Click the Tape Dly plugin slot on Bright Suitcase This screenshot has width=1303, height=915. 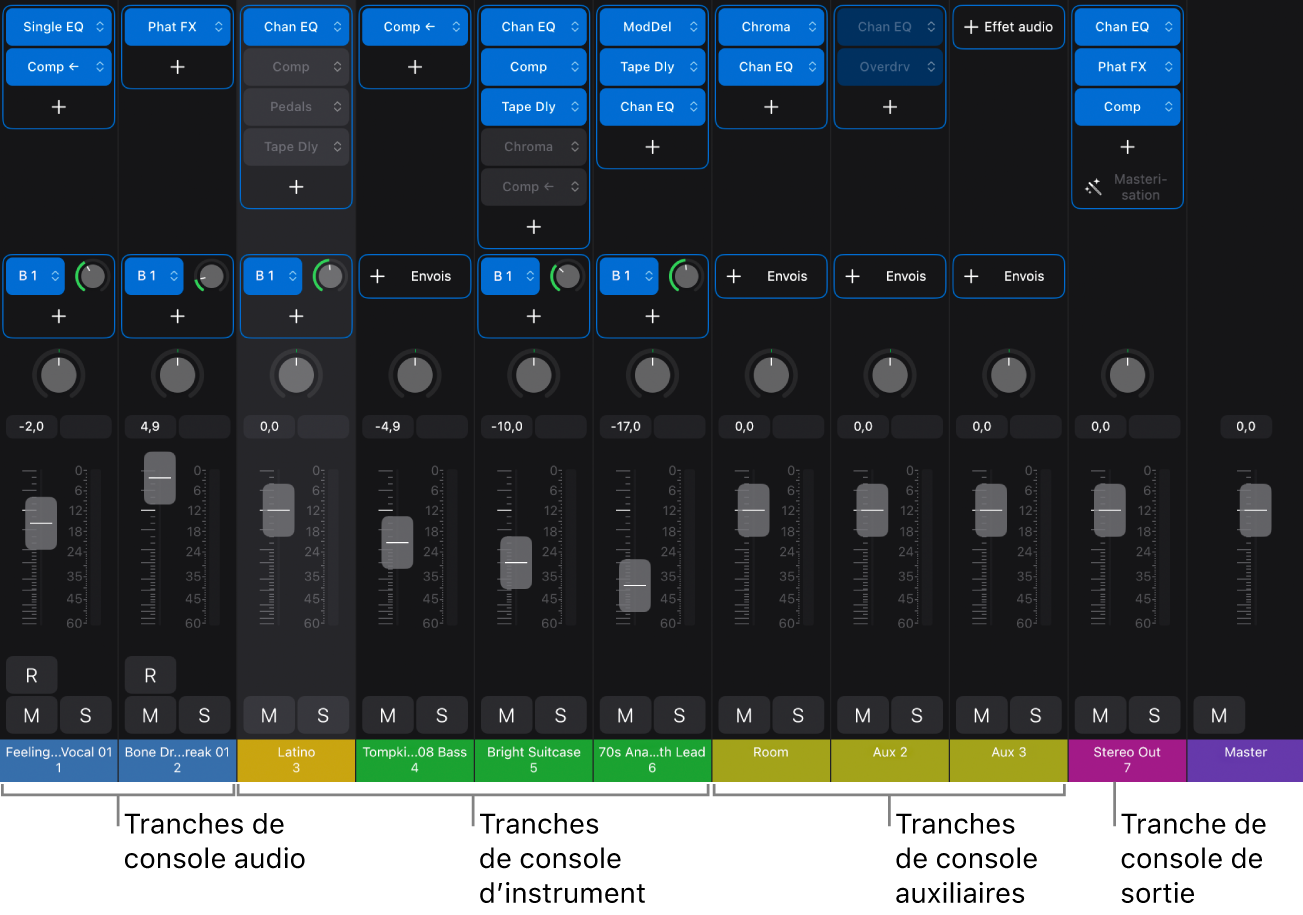533,106
